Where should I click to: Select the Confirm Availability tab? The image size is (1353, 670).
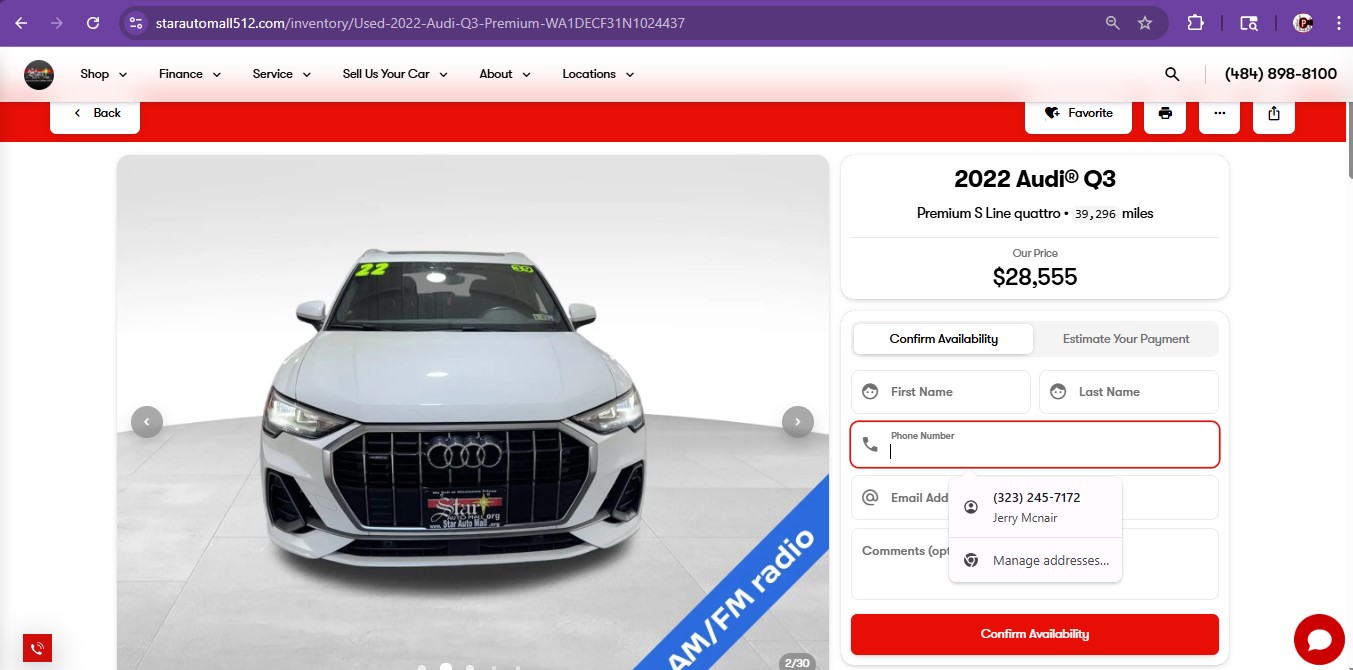point(943,339)
